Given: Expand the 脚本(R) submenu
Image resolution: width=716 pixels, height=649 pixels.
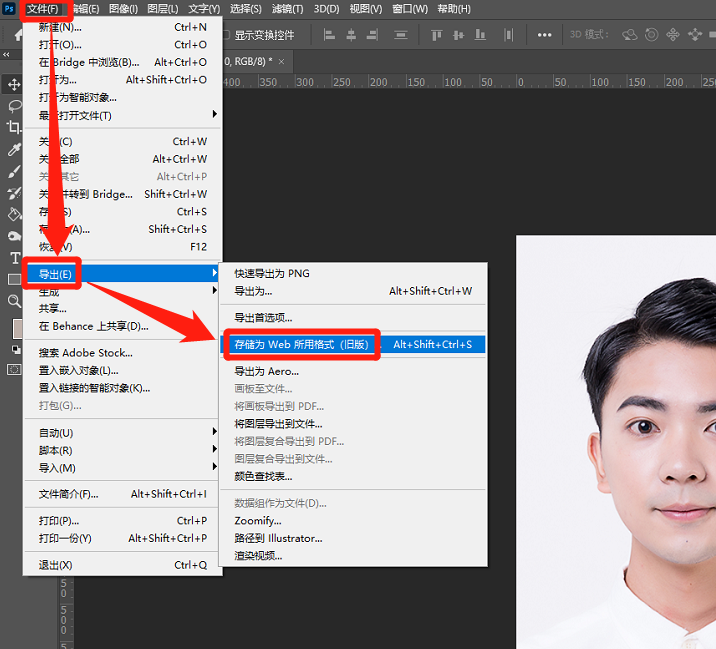Looking at the screenshot, I should click(x=123, y=450).
